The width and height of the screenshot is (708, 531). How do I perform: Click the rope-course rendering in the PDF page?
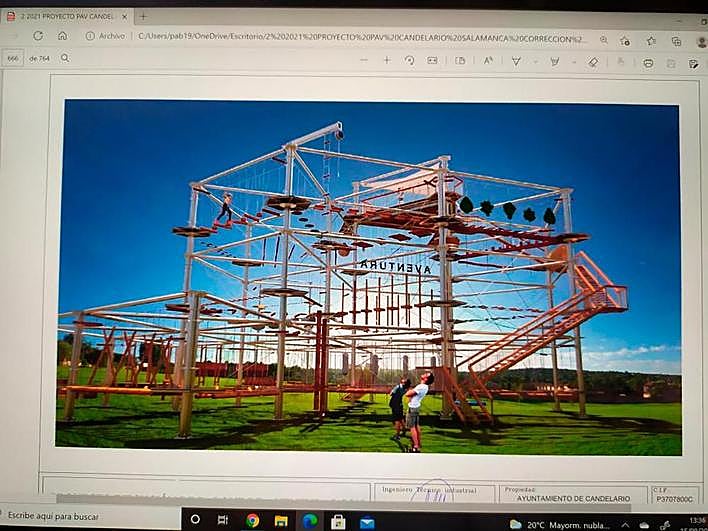point(368,277)
